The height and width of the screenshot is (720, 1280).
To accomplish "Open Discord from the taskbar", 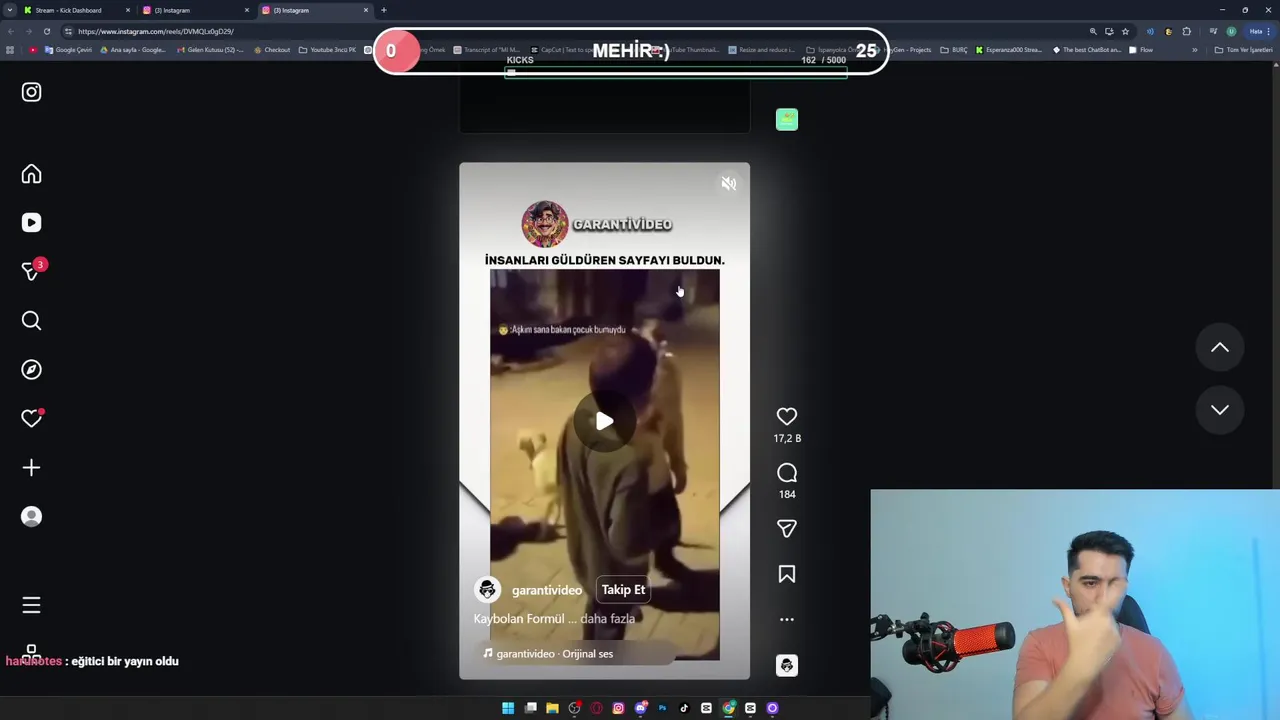I will (x=641, y=708).
